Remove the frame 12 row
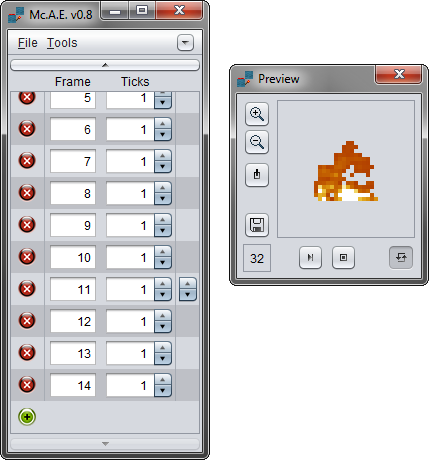 (x=27, y=321)
